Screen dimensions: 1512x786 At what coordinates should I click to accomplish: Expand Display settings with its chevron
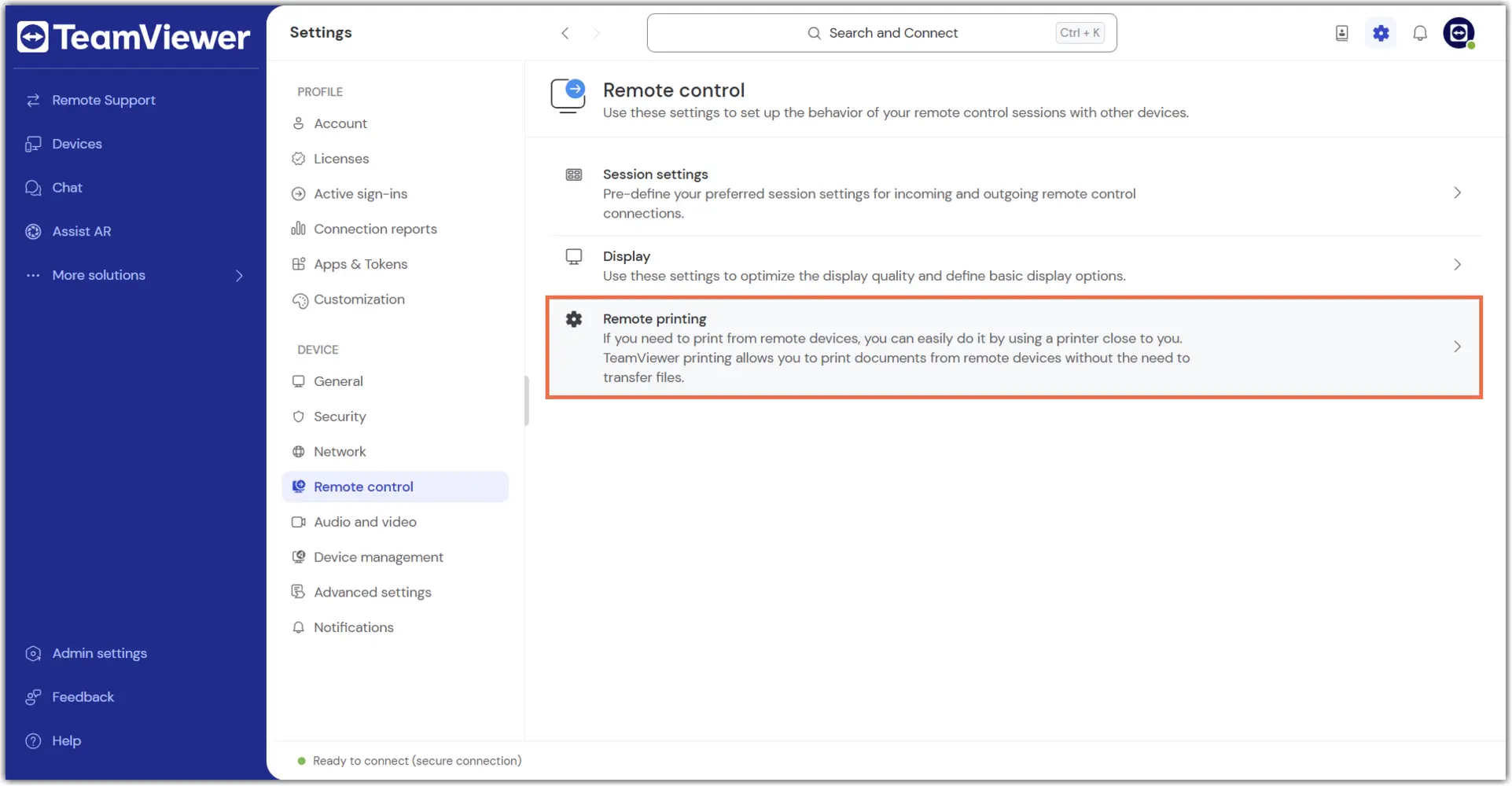click(x=1457, y=265)
